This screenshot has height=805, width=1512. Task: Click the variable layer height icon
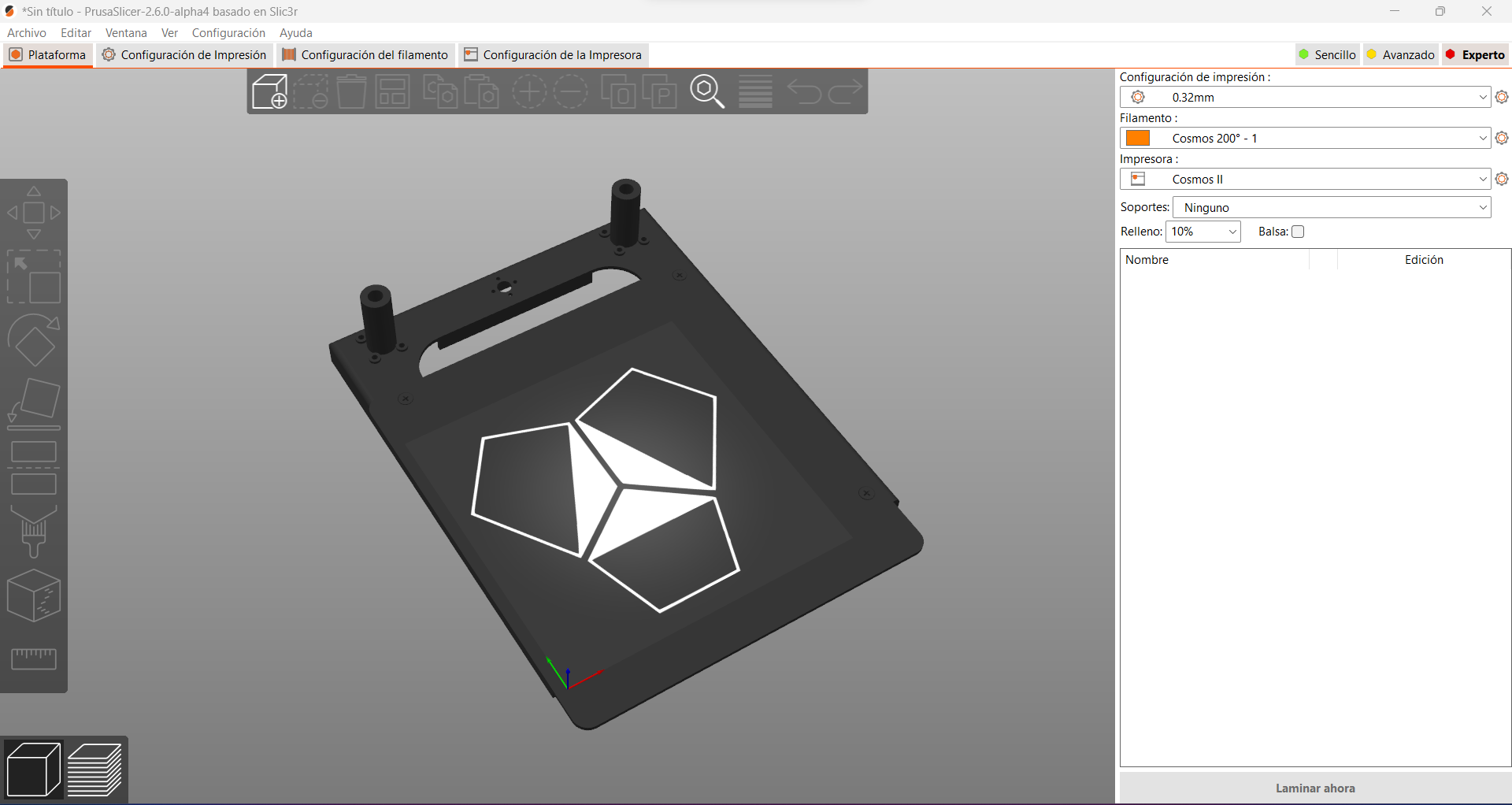coord(756,91)
